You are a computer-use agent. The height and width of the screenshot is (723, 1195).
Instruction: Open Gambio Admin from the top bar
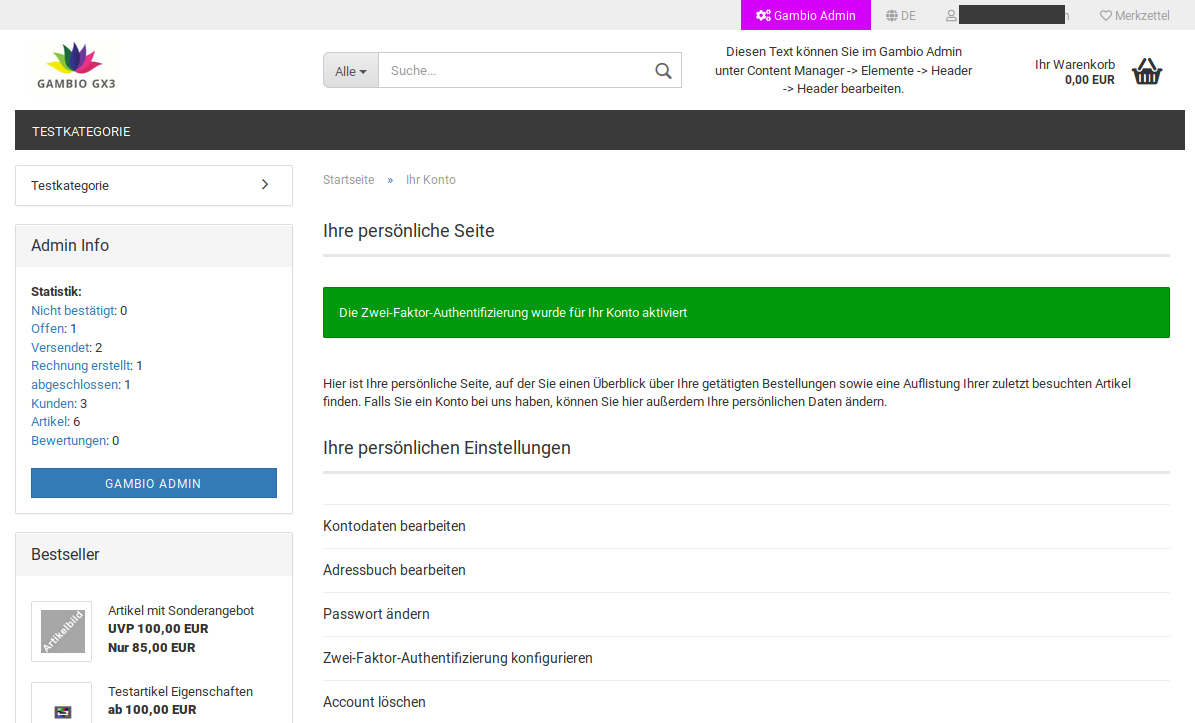[806, 15]
